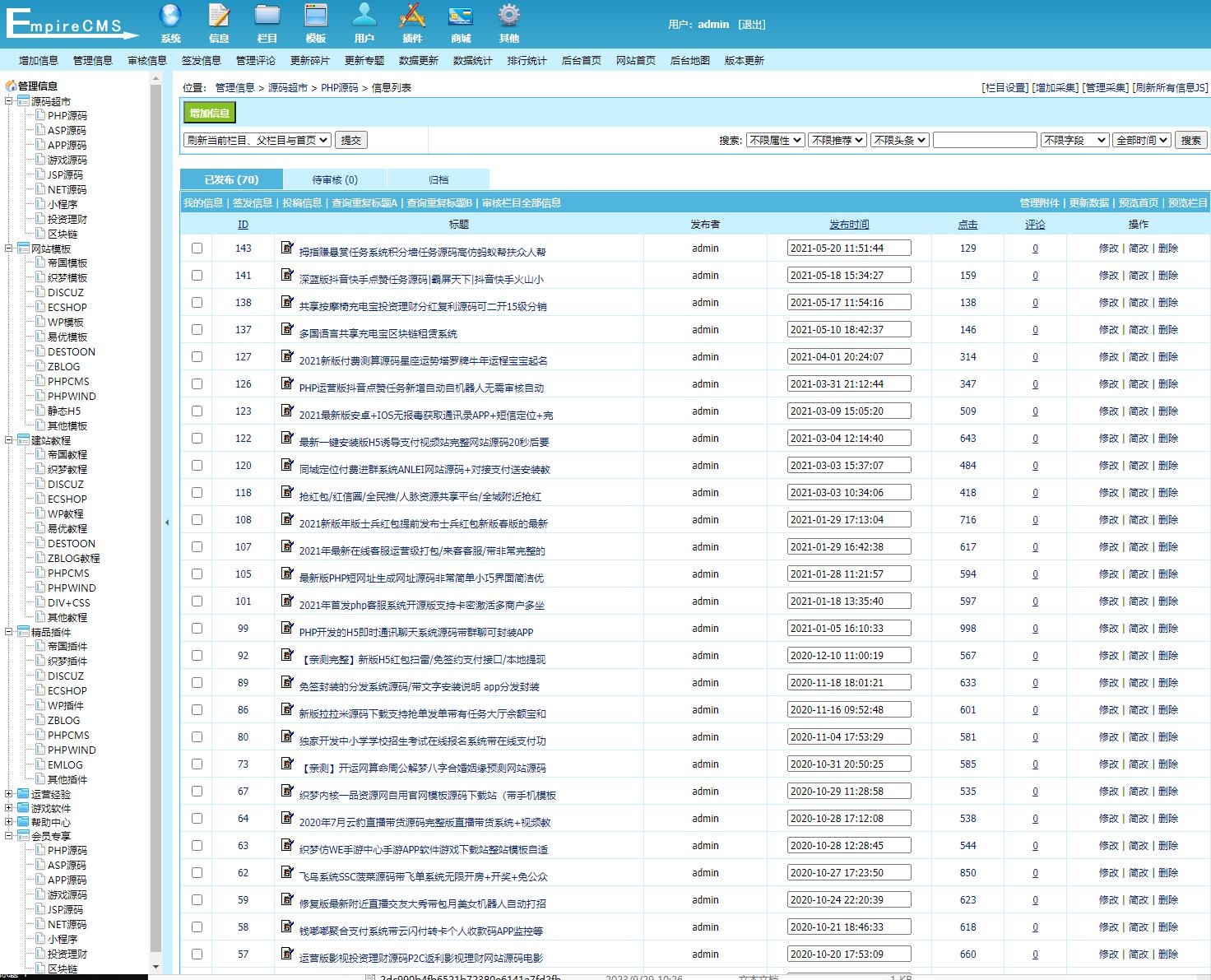Screen dimensions: 1211x980
Task: Collapse the 源码超市 tree node
Action: (x=9, y=101)
